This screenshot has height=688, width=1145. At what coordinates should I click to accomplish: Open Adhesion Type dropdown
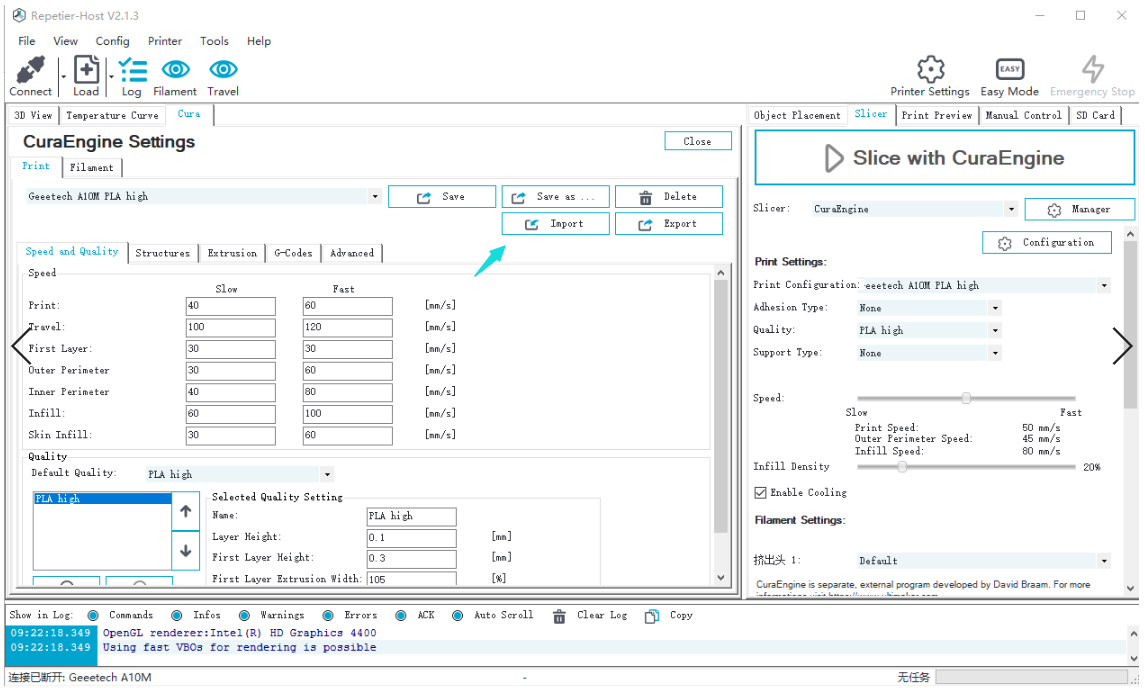(995, 308)
